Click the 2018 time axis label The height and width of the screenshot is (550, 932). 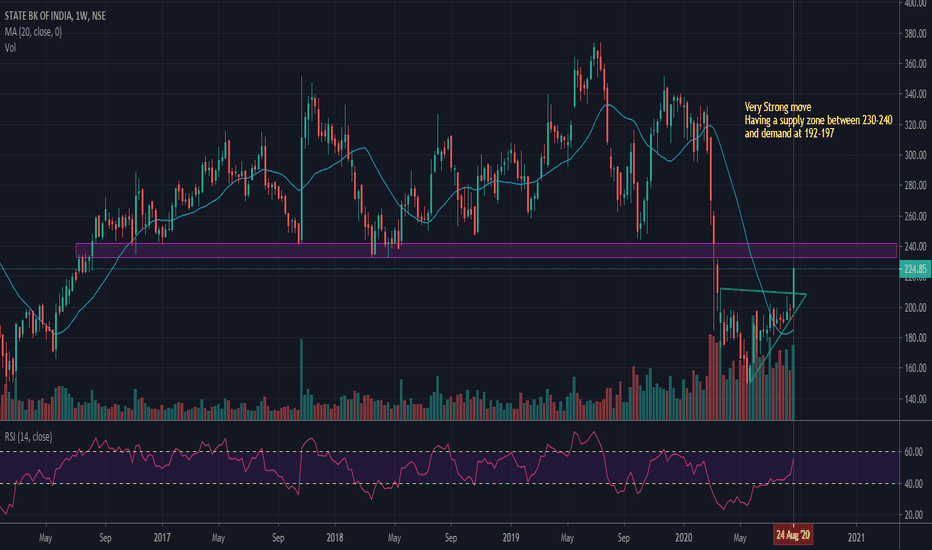pos(335,538)
